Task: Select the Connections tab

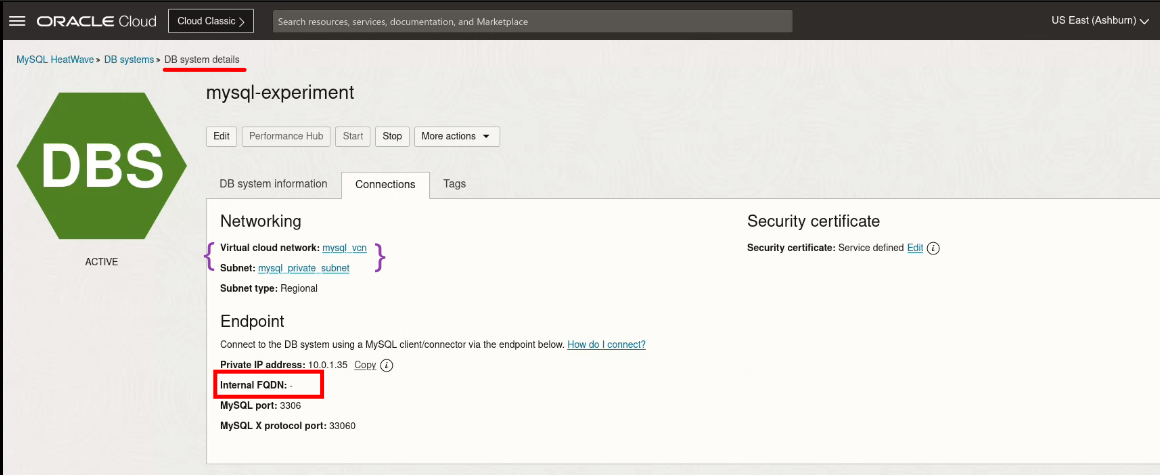Action: pos(385,185)
